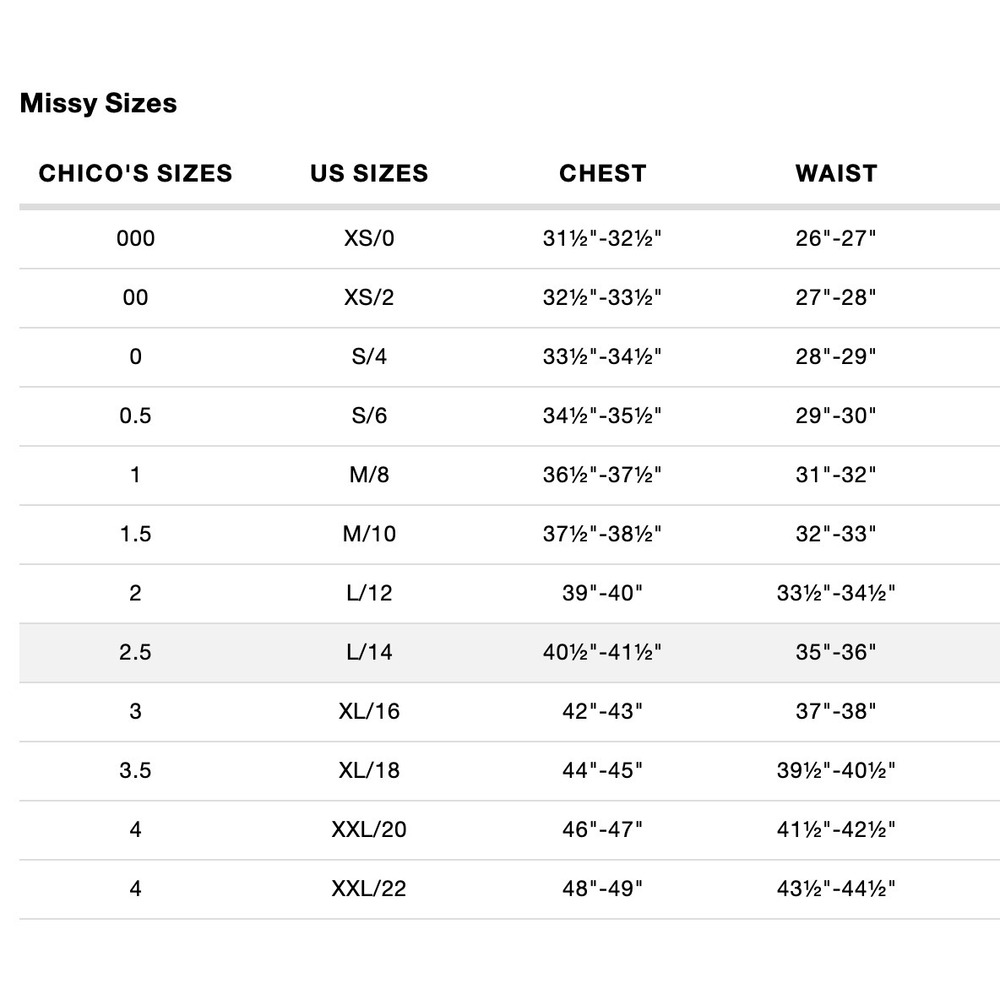Image resolution: width=1000 pixels, height=1000 pixels.
Task: Click the WAIST column header
Action: (x=836, y=173)
